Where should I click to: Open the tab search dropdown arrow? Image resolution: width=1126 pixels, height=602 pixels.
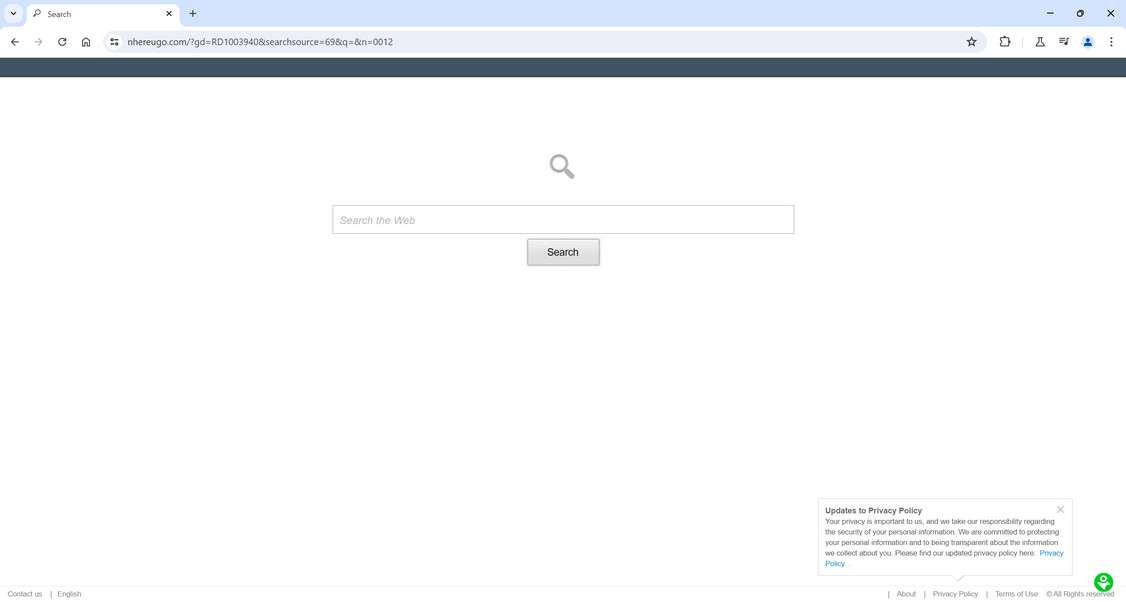point(13,14)
